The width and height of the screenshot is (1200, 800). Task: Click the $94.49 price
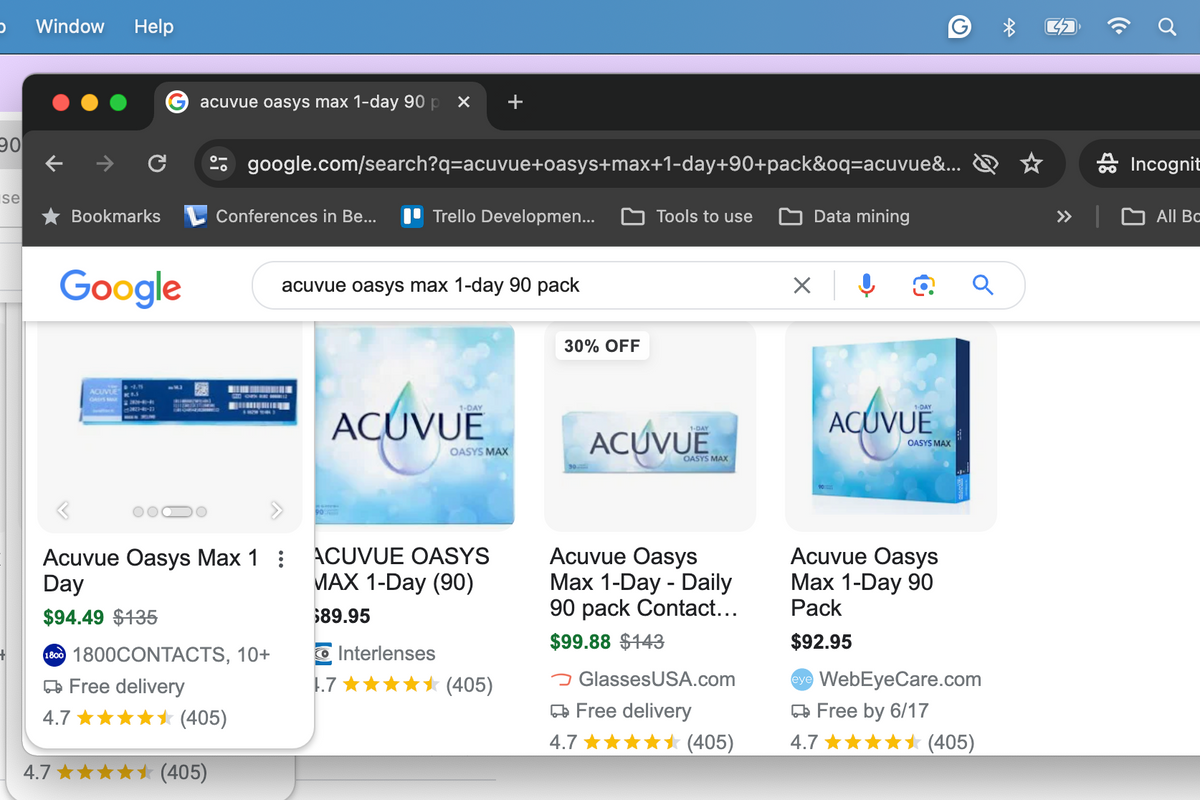74,618
